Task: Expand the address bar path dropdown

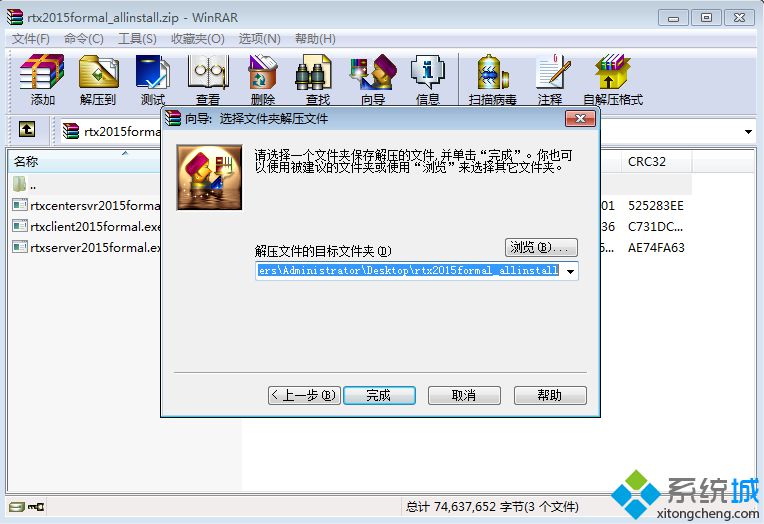Action: [748, 131]
